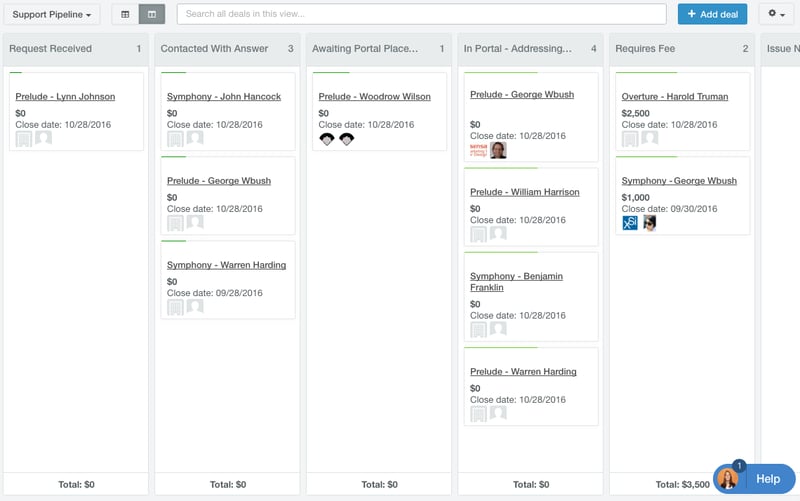Focus the search all deals field
Image resolution: width=800 pixels, height=501 pixels.
point(421,14)
